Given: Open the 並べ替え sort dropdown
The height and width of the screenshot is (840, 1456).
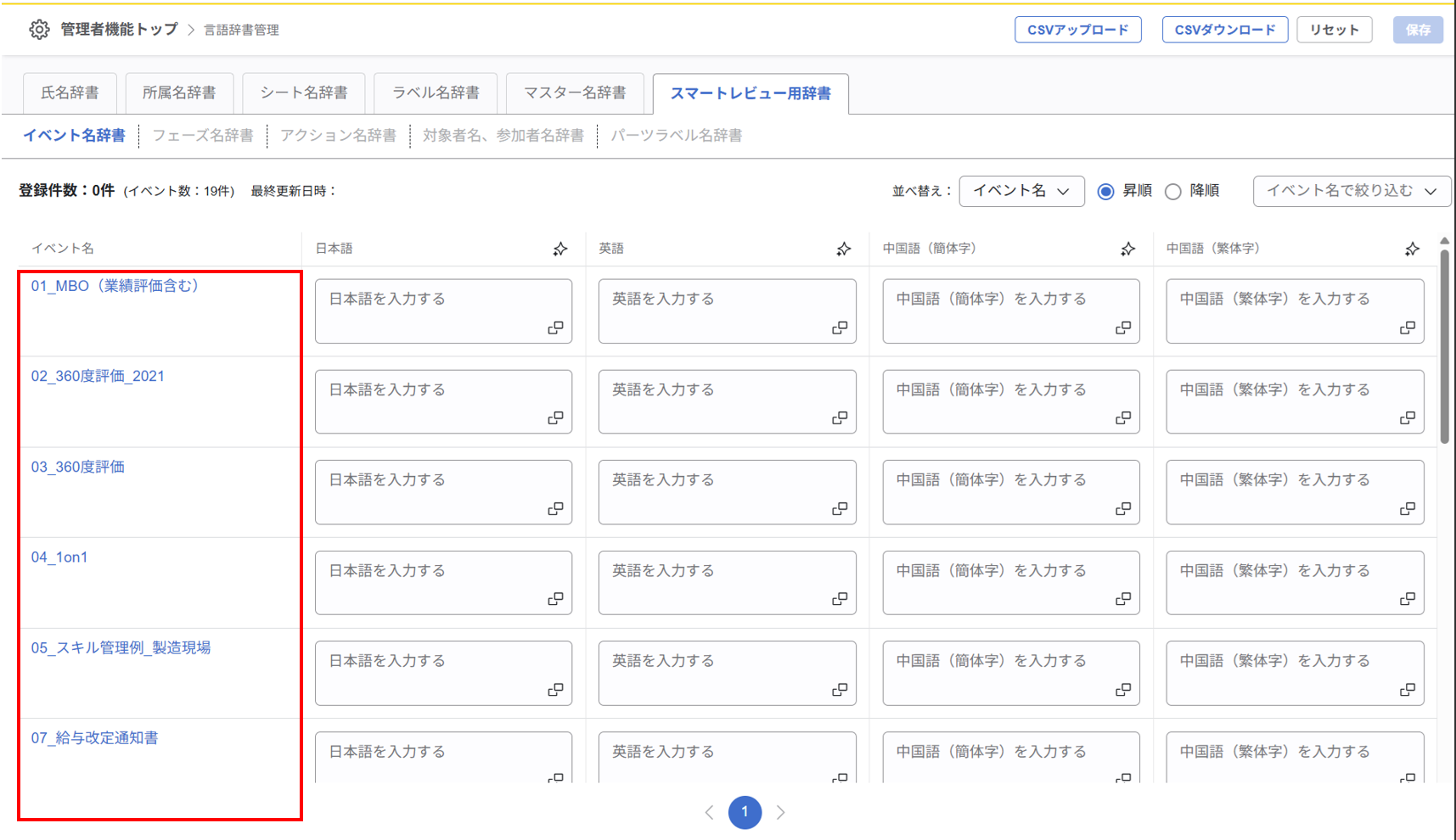Looking at the screenshot, I should 1021,191.
